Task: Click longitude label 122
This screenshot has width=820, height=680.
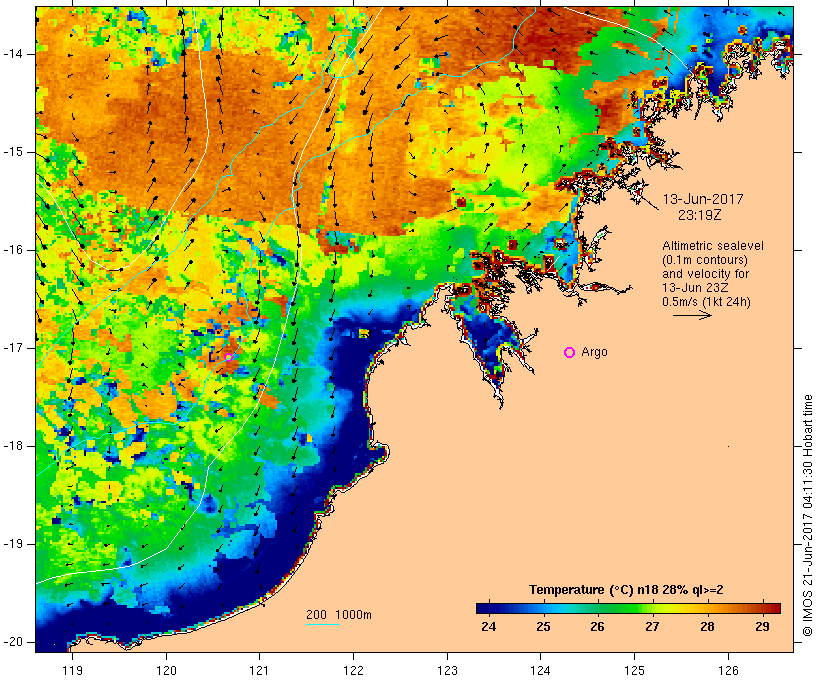Action: 354,670
